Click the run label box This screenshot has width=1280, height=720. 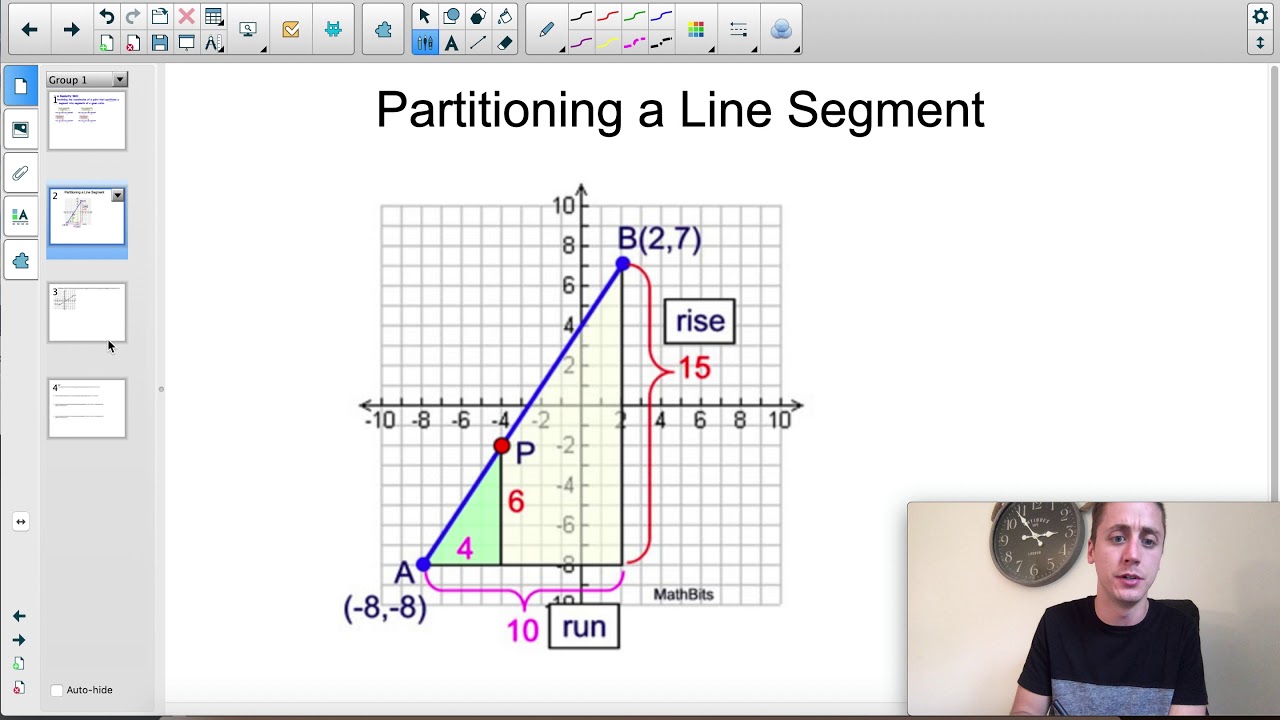584,626
